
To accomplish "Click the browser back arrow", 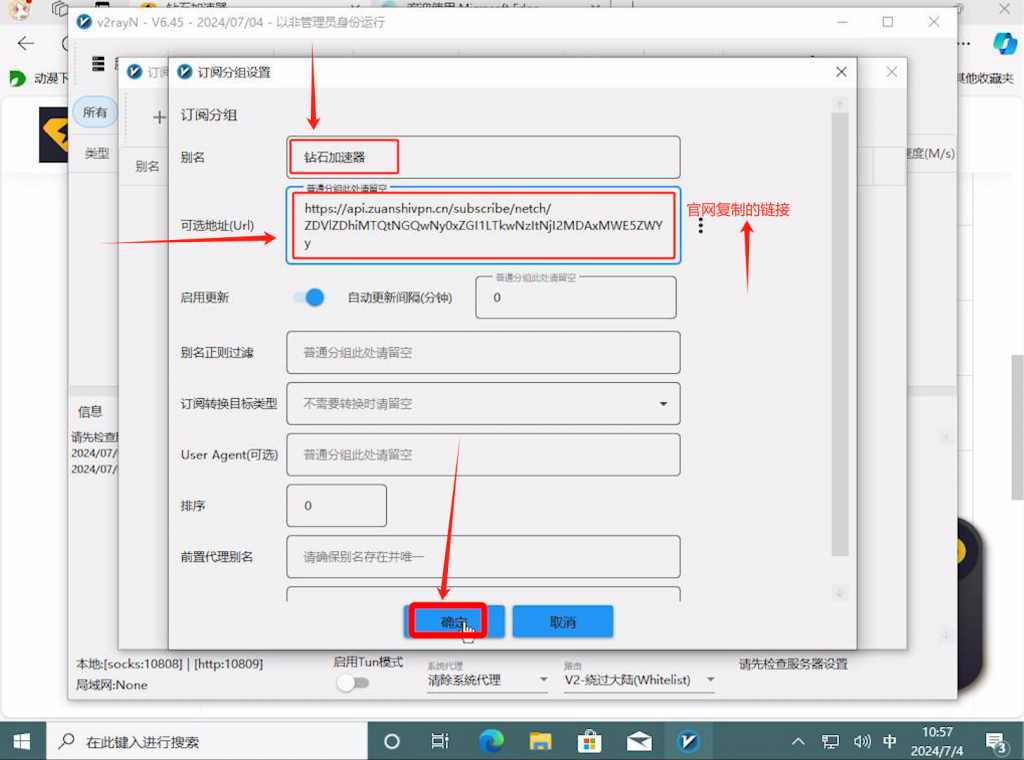I will pyautogui.click(x=26, y=44).
